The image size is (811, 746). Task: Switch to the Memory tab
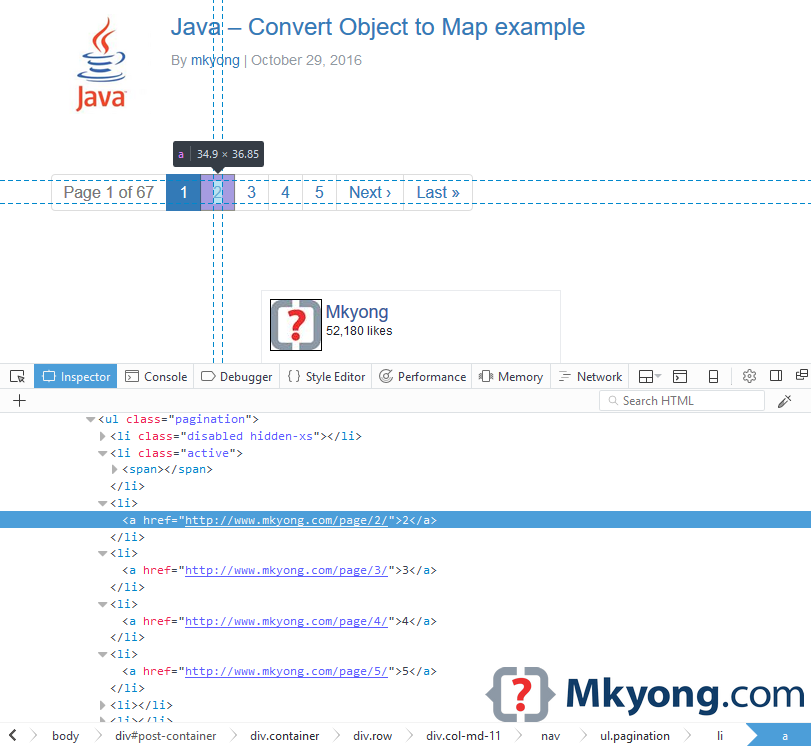click(x=511, y=377)
